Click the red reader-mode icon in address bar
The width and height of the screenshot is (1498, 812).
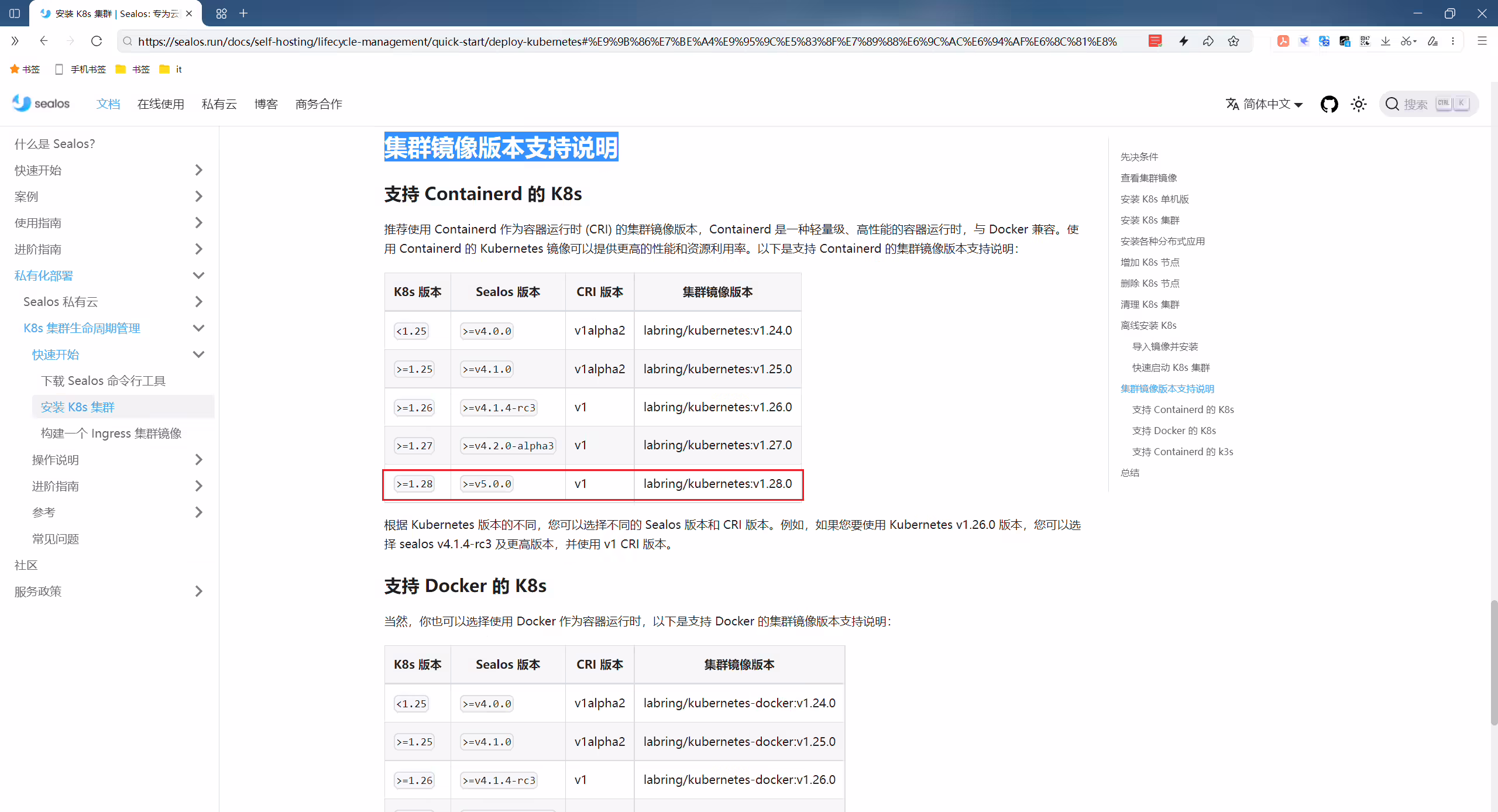[1155, 41]
